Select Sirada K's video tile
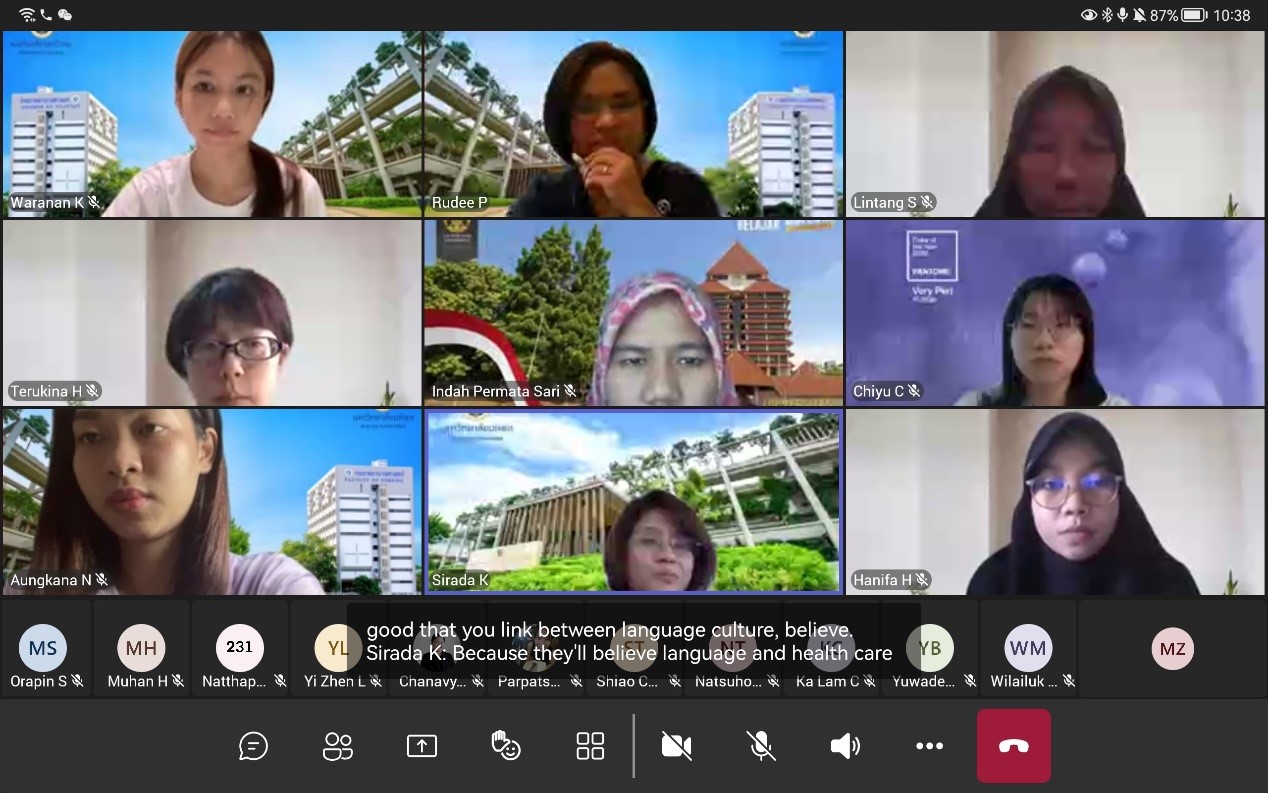Viewport: 1268px width, 793px height. click(633, 501)
